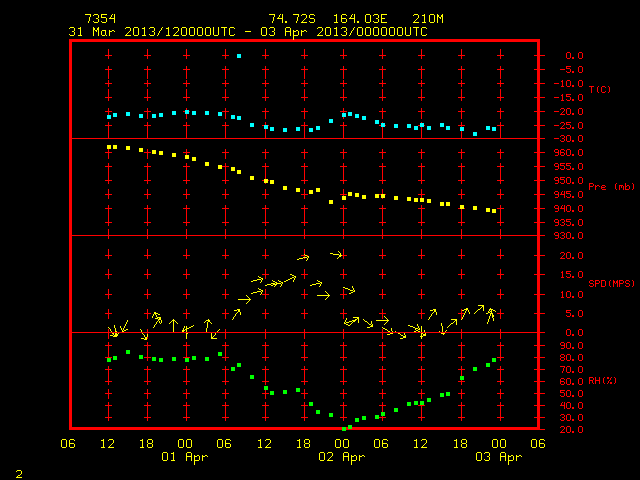Screen dimensions: 640x480
Task: Click the 74.72S latitude text
Action: tap(292, 19)
